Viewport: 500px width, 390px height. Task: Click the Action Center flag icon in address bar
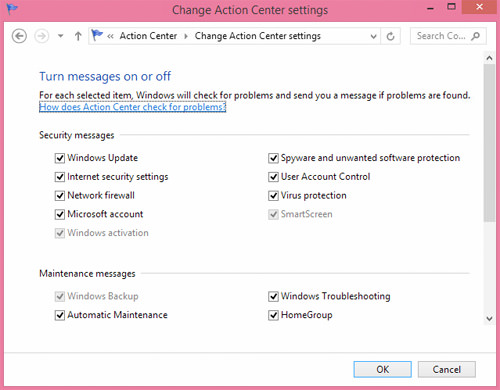(97, 35)
